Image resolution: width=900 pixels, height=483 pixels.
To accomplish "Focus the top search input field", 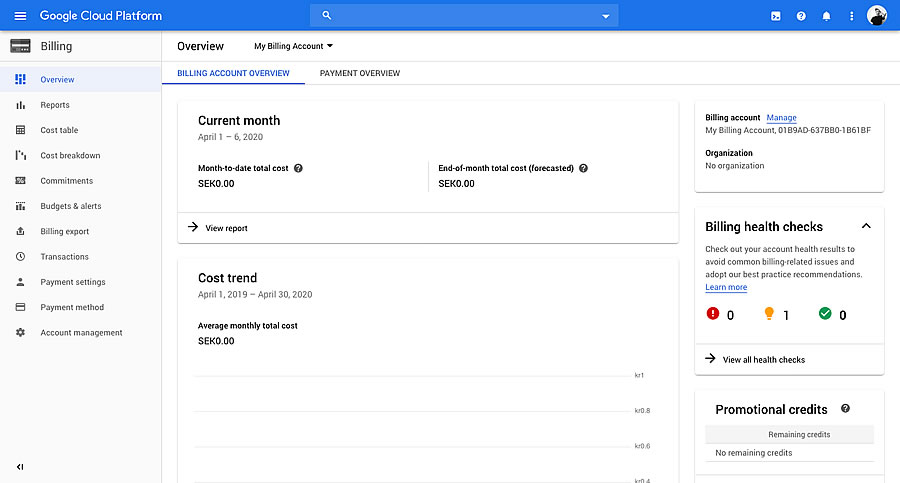I will [x=465, y=16].
